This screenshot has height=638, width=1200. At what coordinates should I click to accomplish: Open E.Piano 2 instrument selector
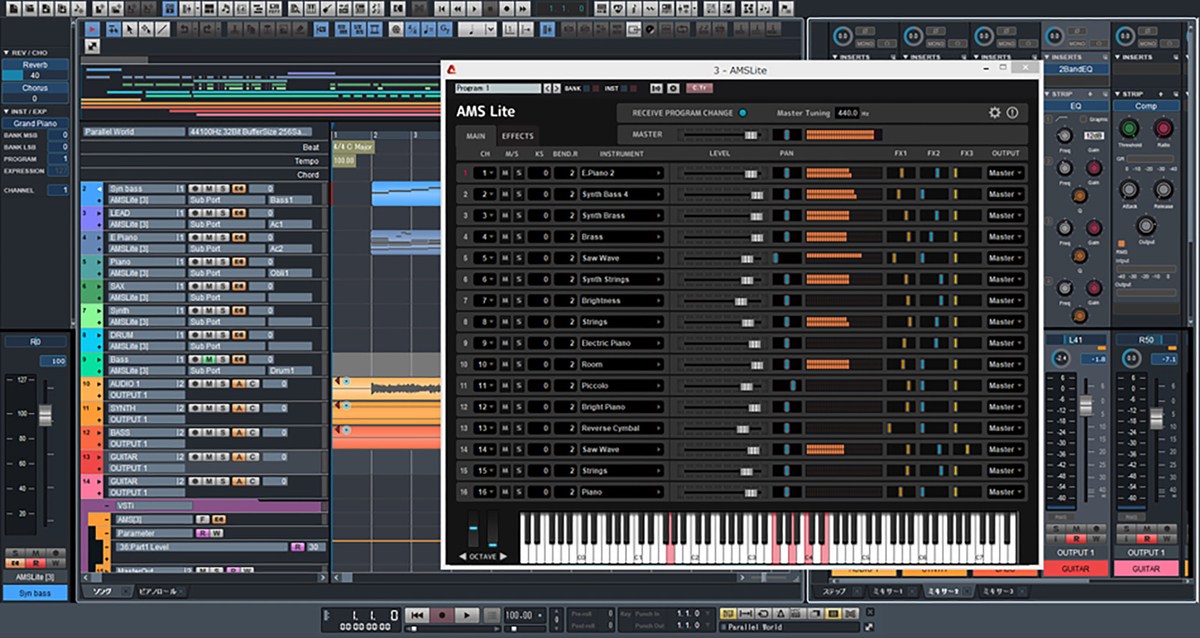pyautogui.click(x=621, y=173)
